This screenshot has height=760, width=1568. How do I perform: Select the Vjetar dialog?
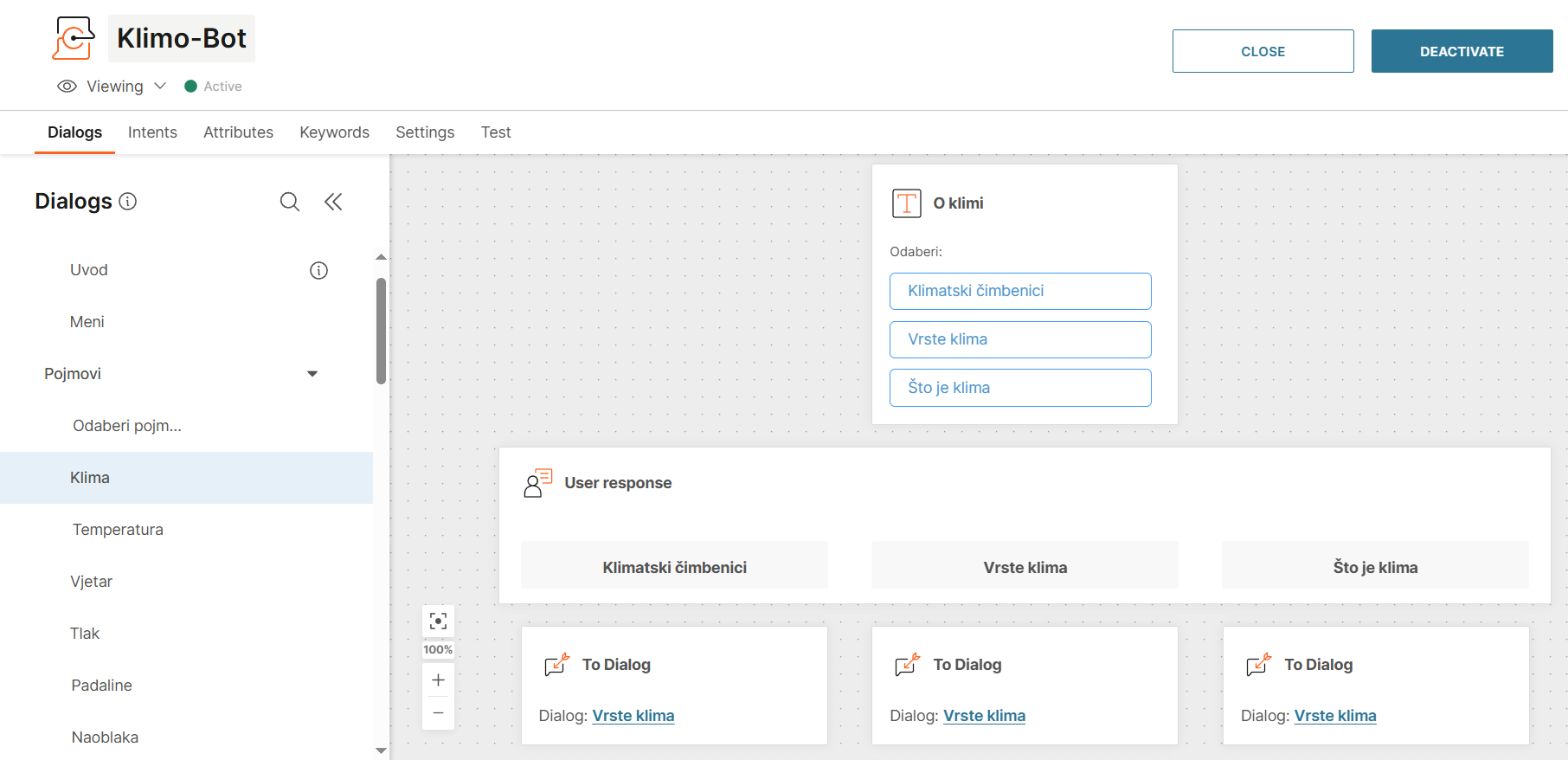[186, 582]
